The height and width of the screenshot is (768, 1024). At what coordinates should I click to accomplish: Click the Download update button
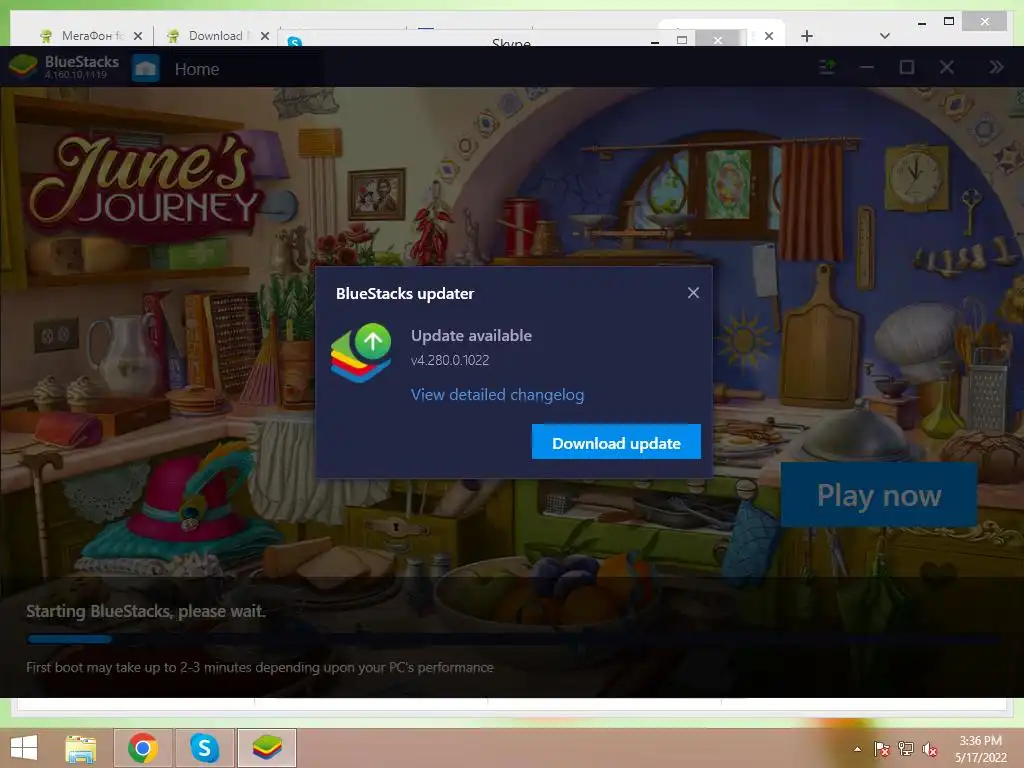click(616, 442)
